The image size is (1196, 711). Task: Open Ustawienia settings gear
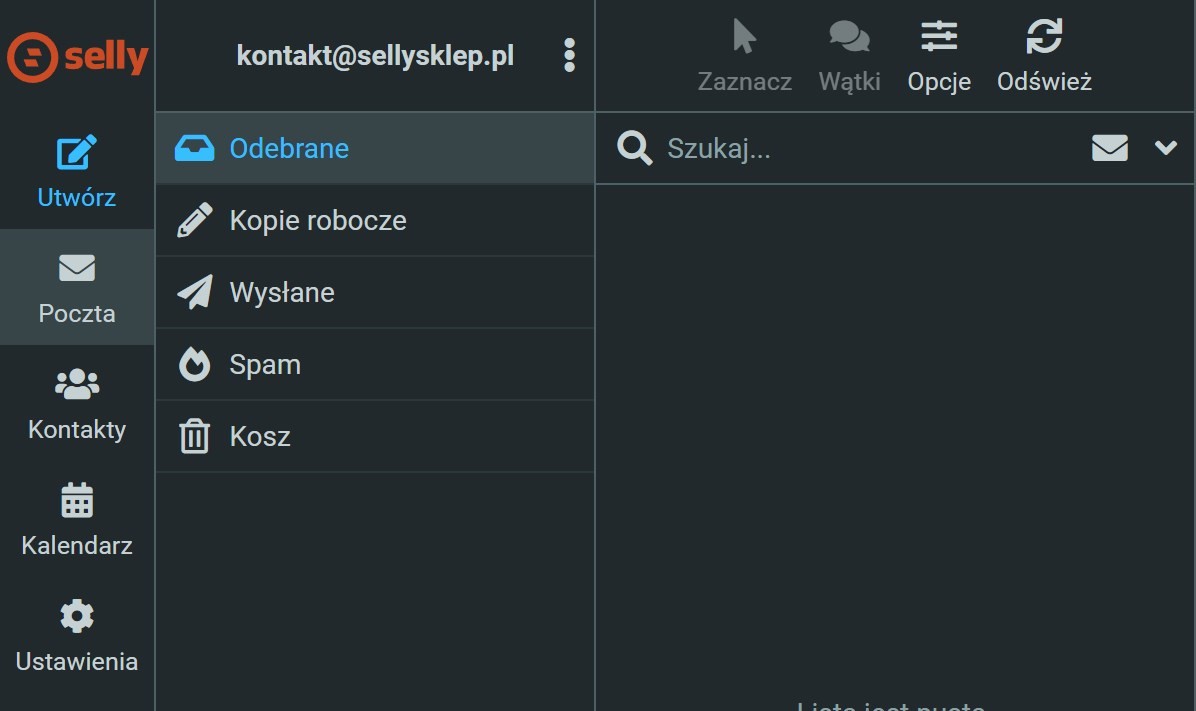click(77, 635)
